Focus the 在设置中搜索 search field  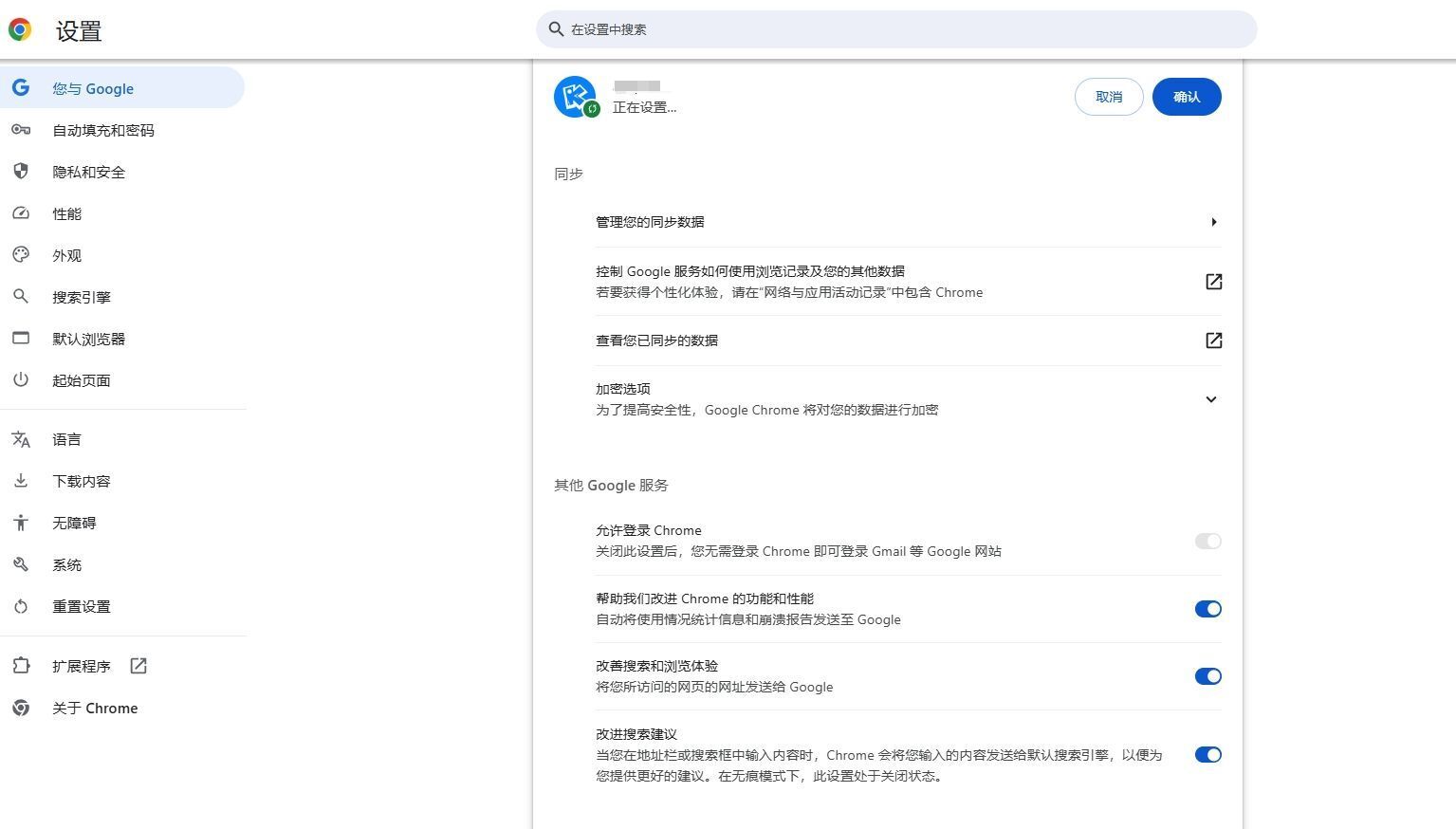pos(896,29)
